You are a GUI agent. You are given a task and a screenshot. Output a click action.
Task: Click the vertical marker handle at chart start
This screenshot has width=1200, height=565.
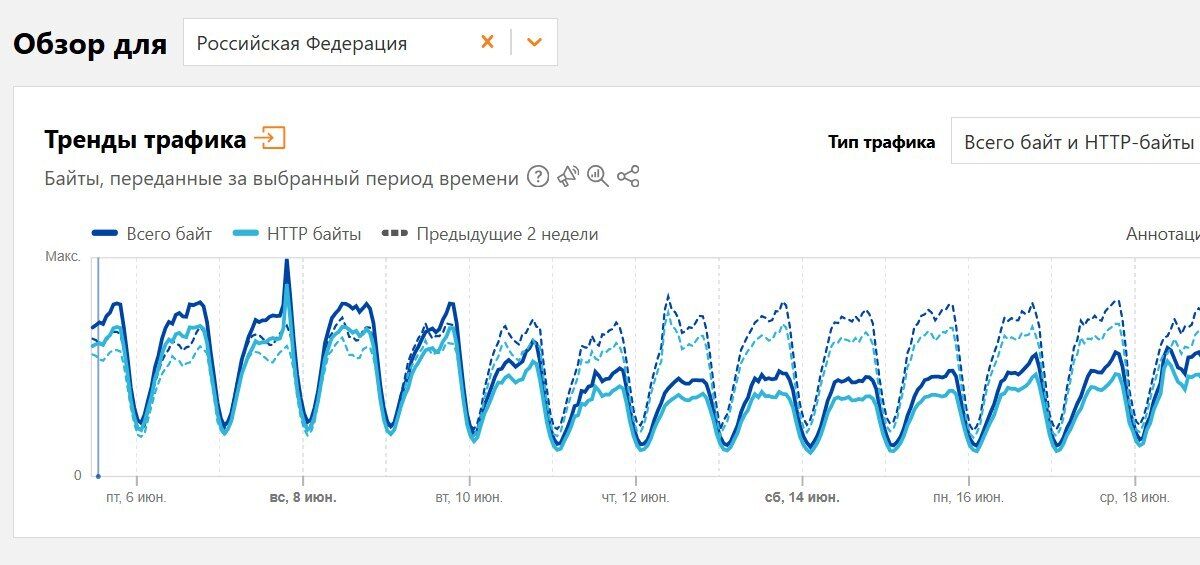[x=97, y=476]
